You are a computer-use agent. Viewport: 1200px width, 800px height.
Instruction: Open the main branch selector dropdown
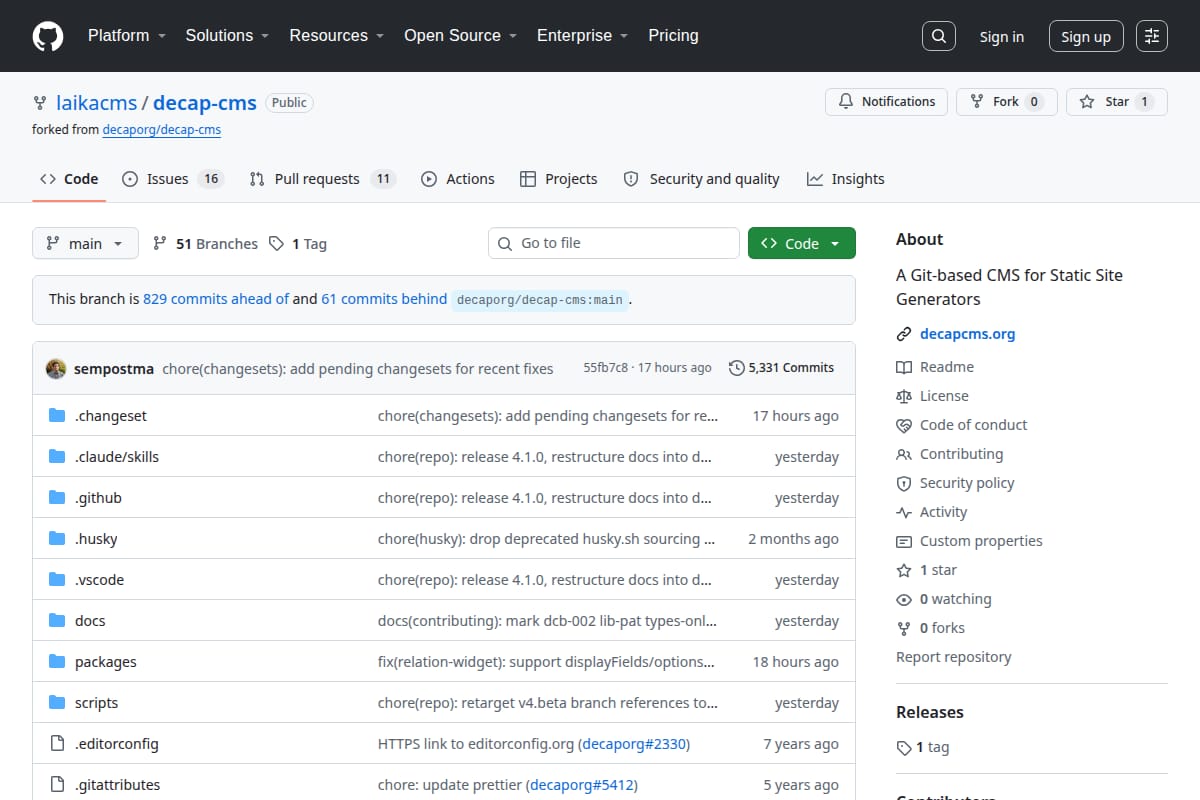85,244
